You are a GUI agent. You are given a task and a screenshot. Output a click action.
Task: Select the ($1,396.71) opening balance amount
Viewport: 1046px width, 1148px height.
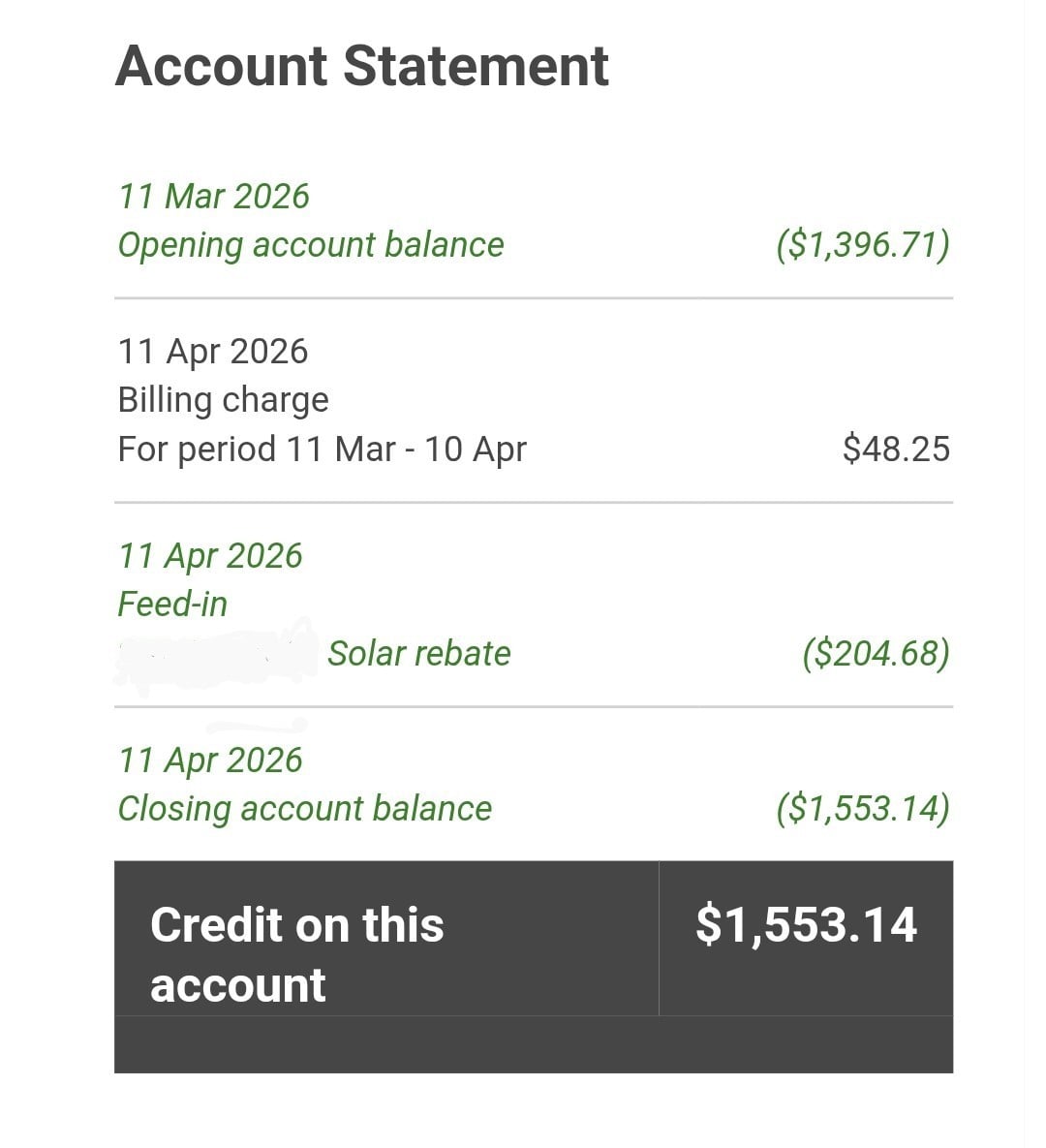(862, 245)
